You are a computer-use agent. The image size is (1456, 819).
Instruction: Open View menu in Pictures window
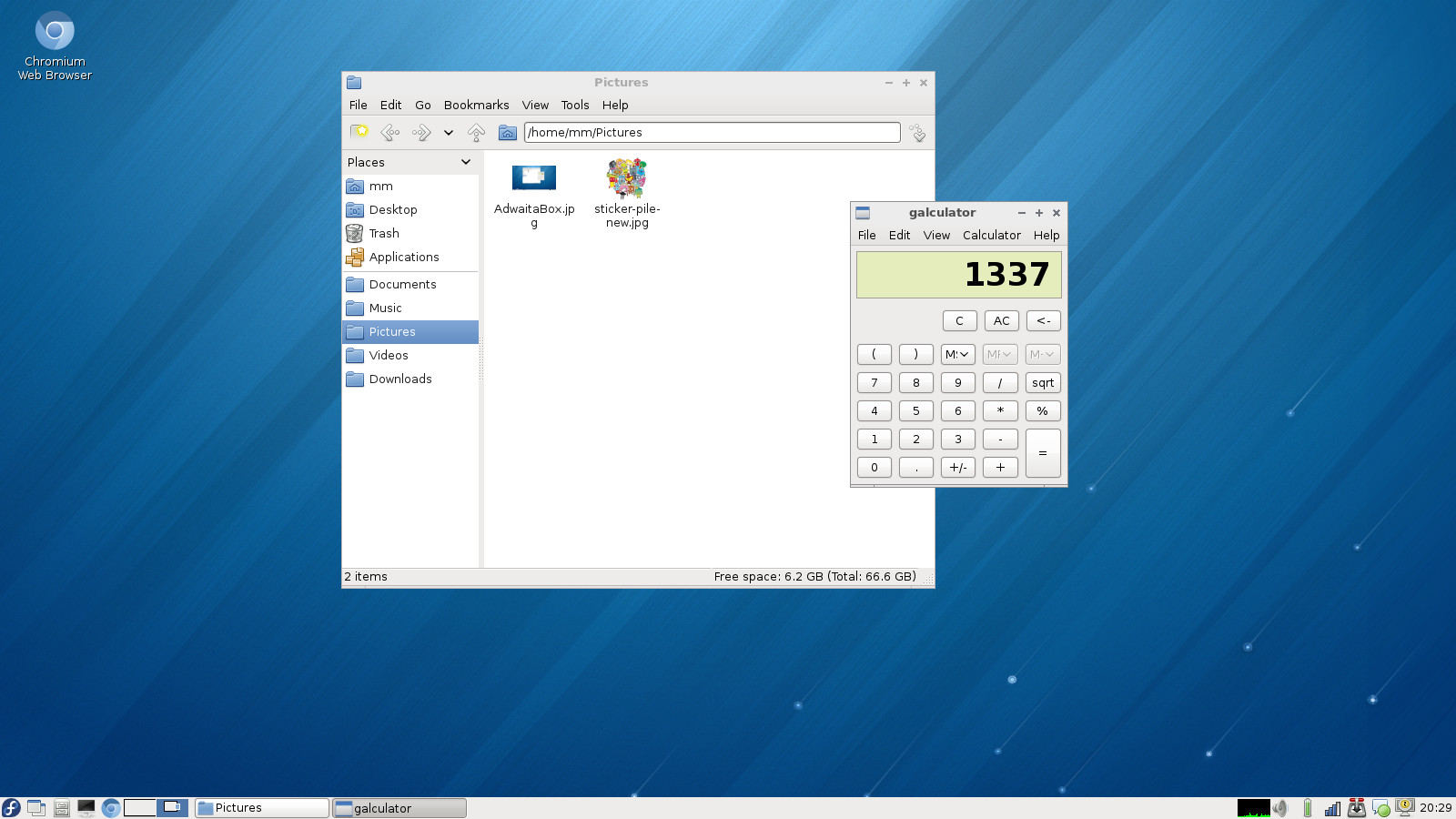coord(535,105)
